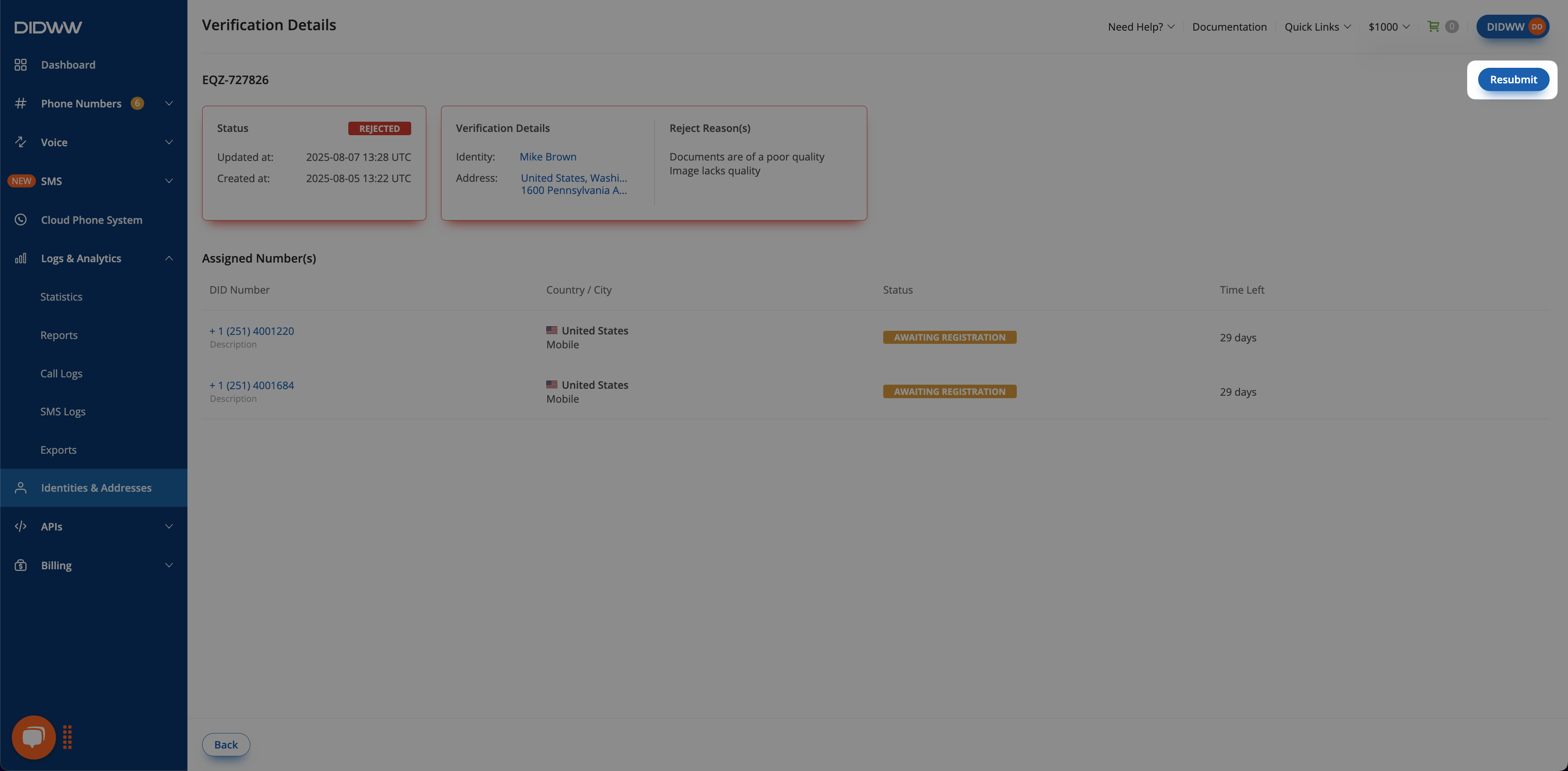Viewport: 1568px width, 771px height.
Task: Click the orange dotted grip beside chat
Action: coord(67,737)
